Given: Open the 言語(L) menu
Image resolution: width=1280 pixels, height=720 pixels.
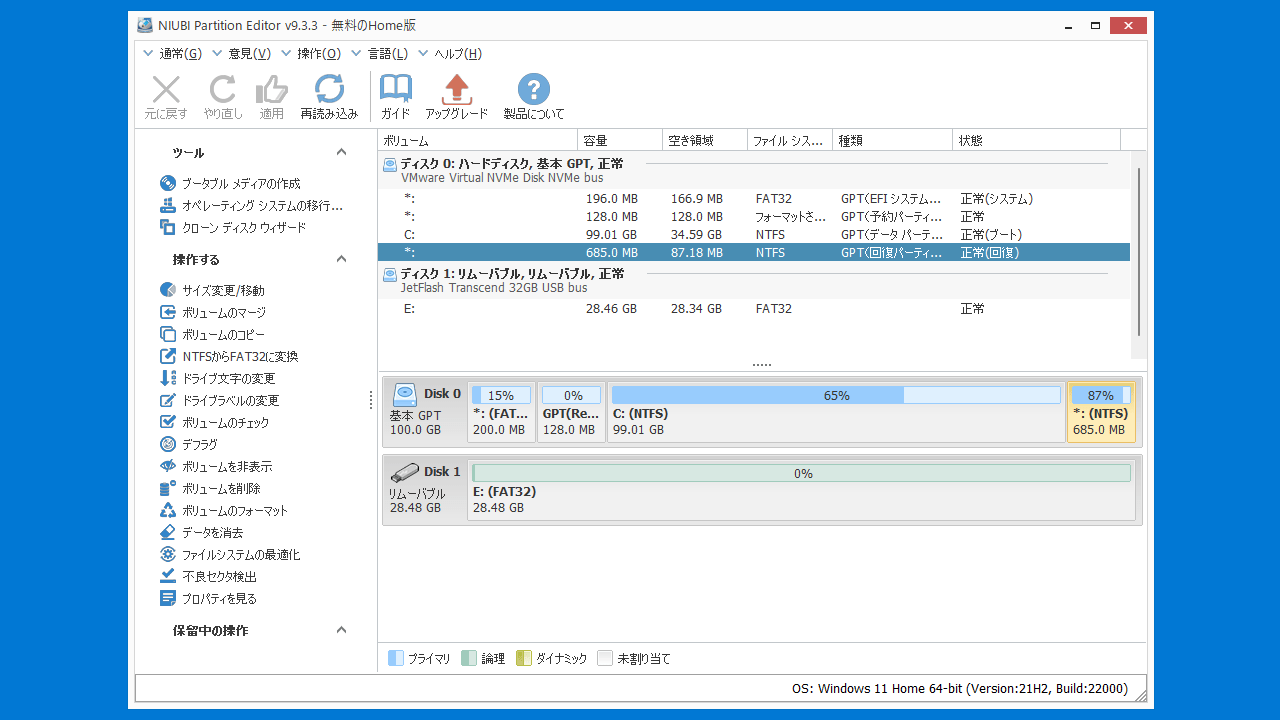Looking at the screenshot, I should pyautogui.click(x=379, y=54).
